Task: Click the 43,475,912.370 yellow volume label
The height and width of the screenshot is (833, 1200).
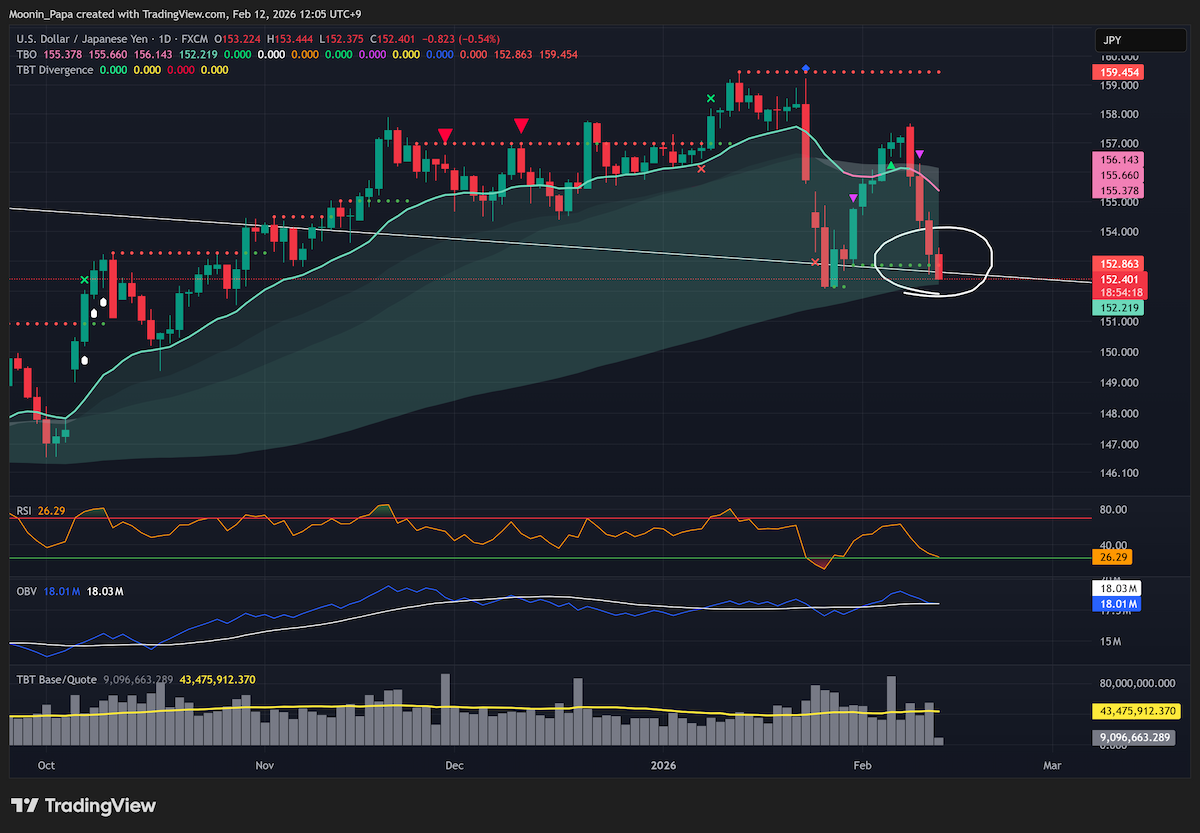Action: click(1138, 711)
